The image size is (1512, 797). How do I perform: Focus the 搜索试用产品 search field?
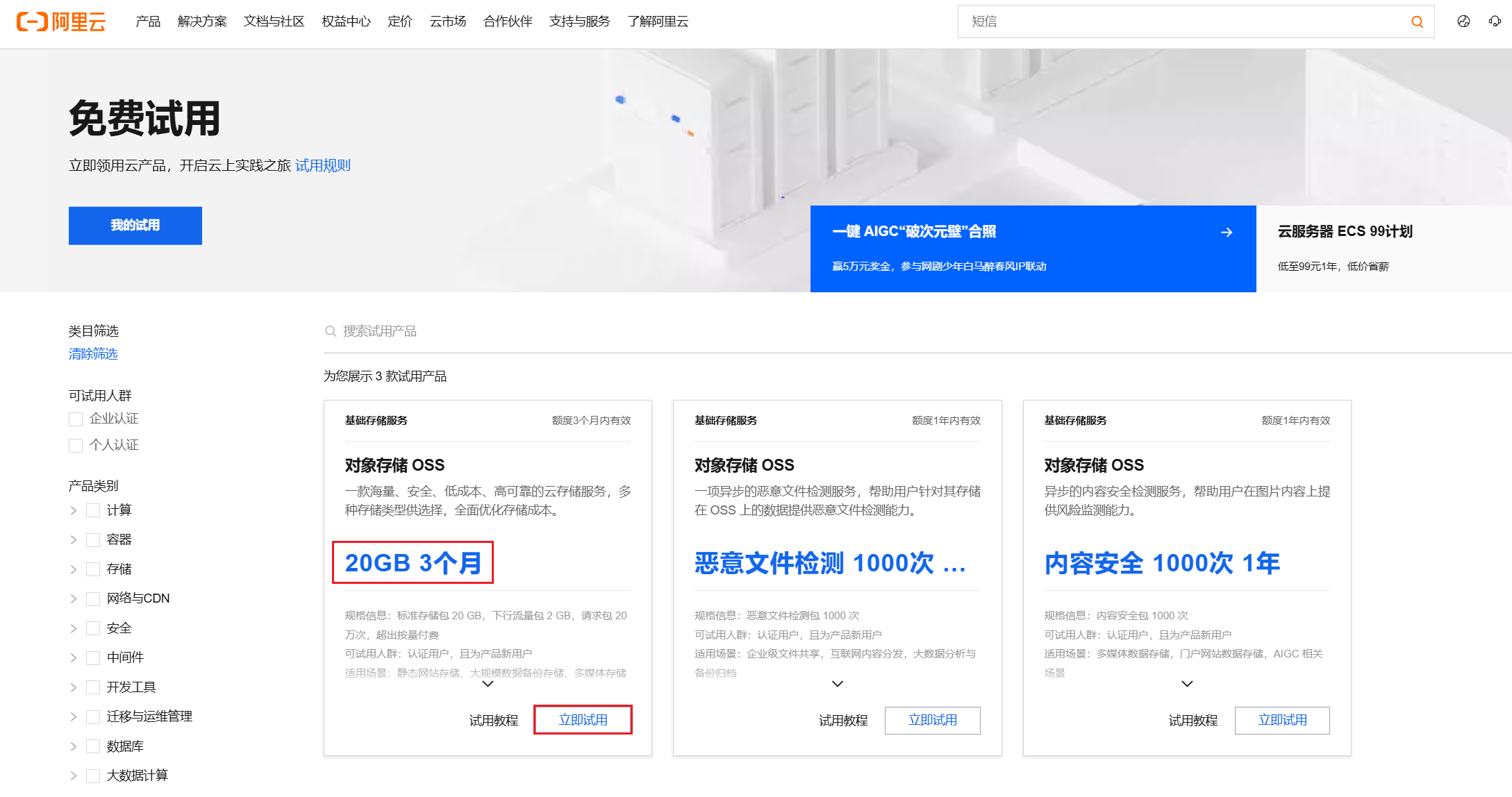(x=917, y=331)
